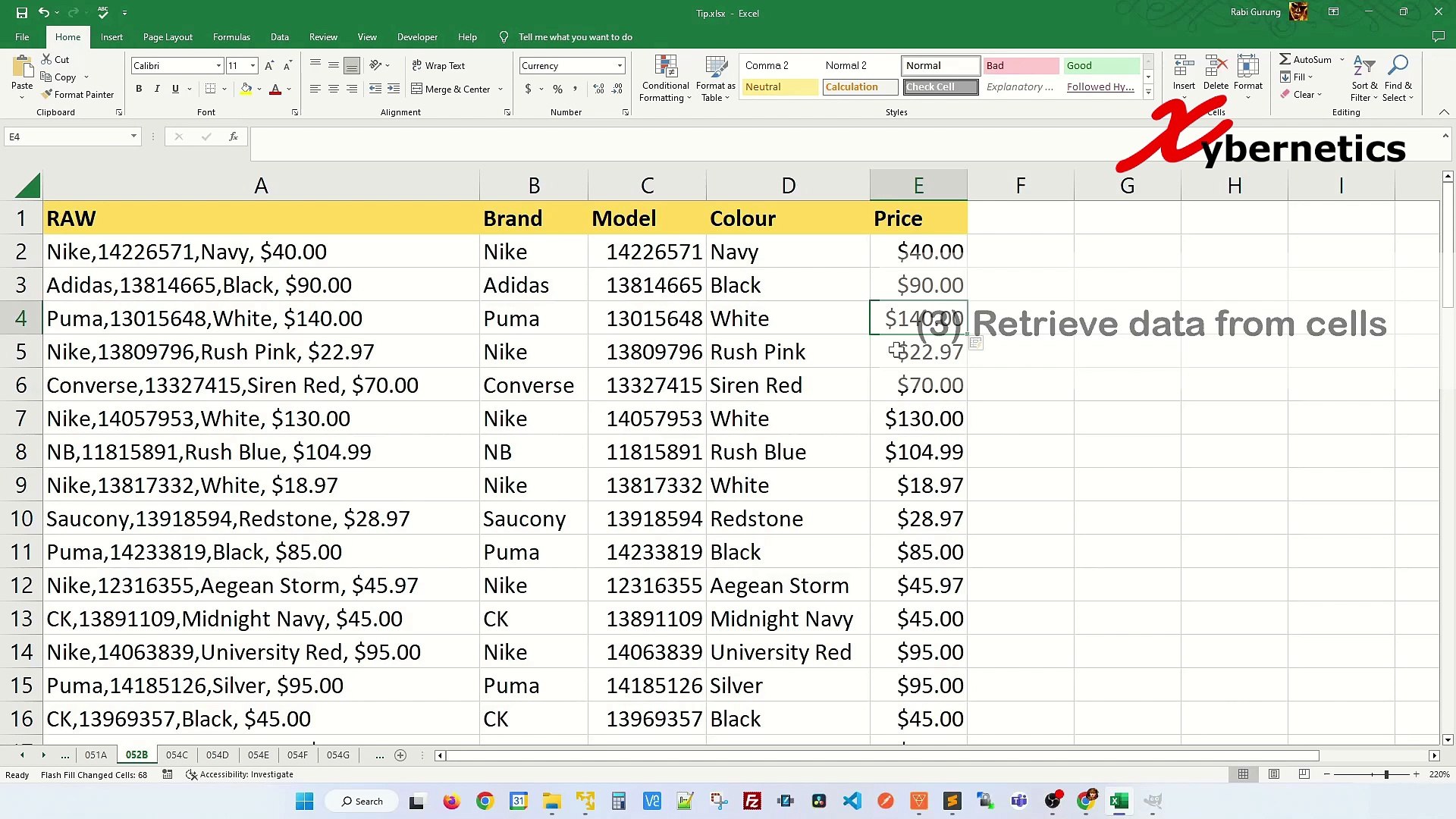Toggle Italic formatting
This screenshot has width=1456, height=819.
[157, 89]
